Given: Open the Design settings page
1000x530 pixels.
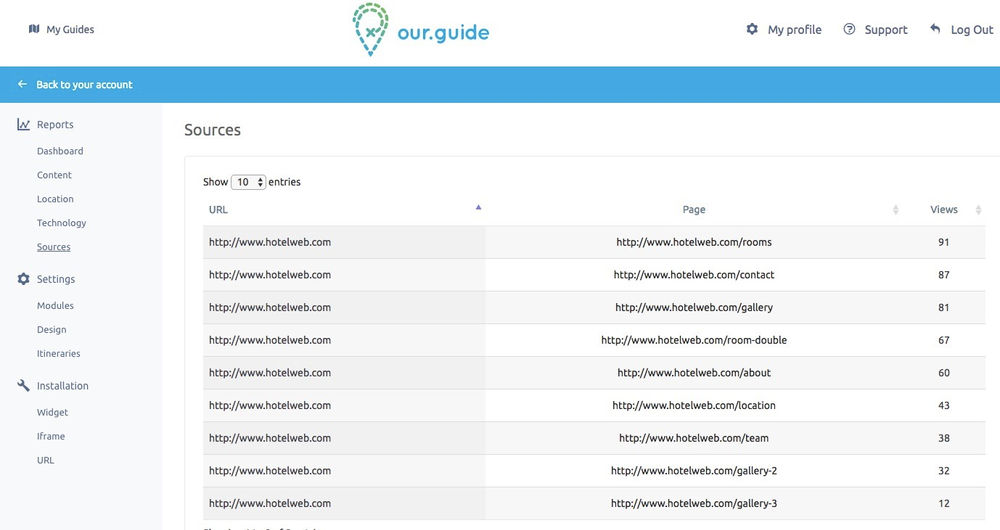Looking at the screenshot, I should [x=52, y=330].
